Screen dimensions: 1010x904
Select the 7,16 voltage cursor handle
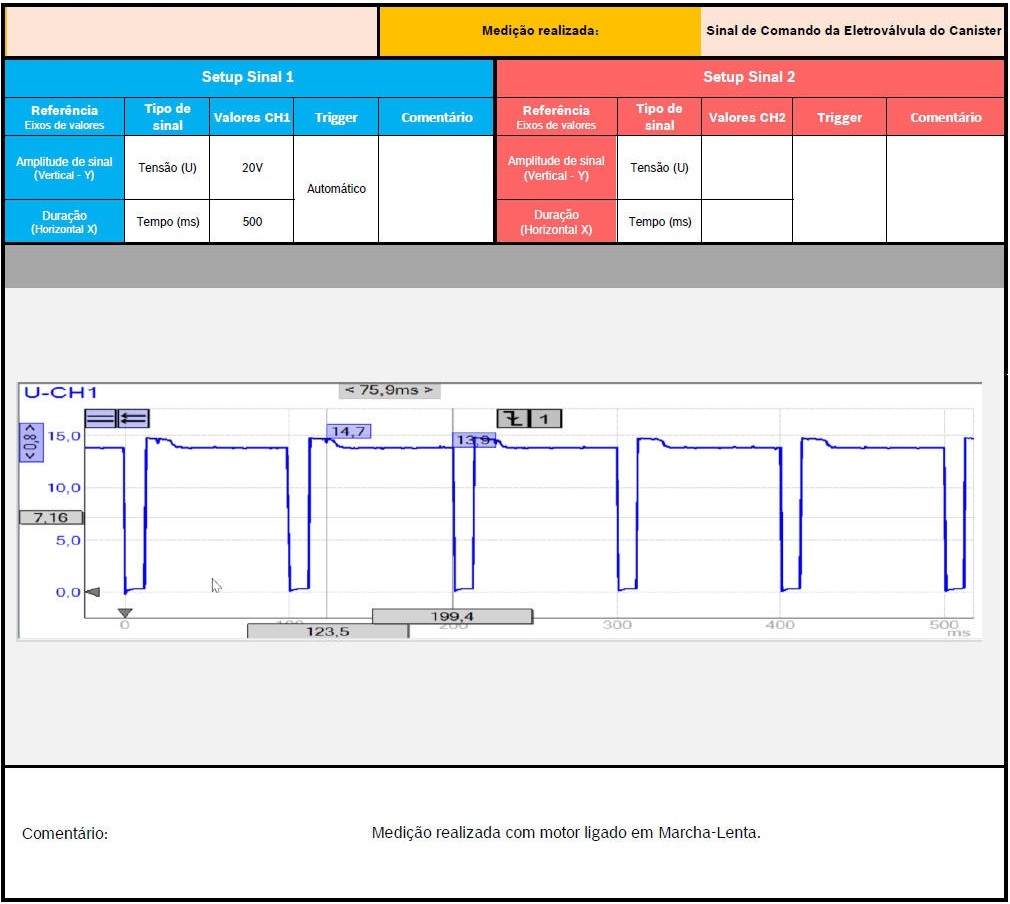(x=50, y=517)
